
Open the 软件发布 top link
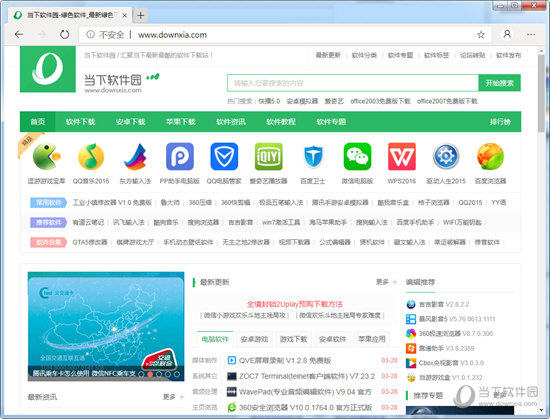click(x=509, y=55)
